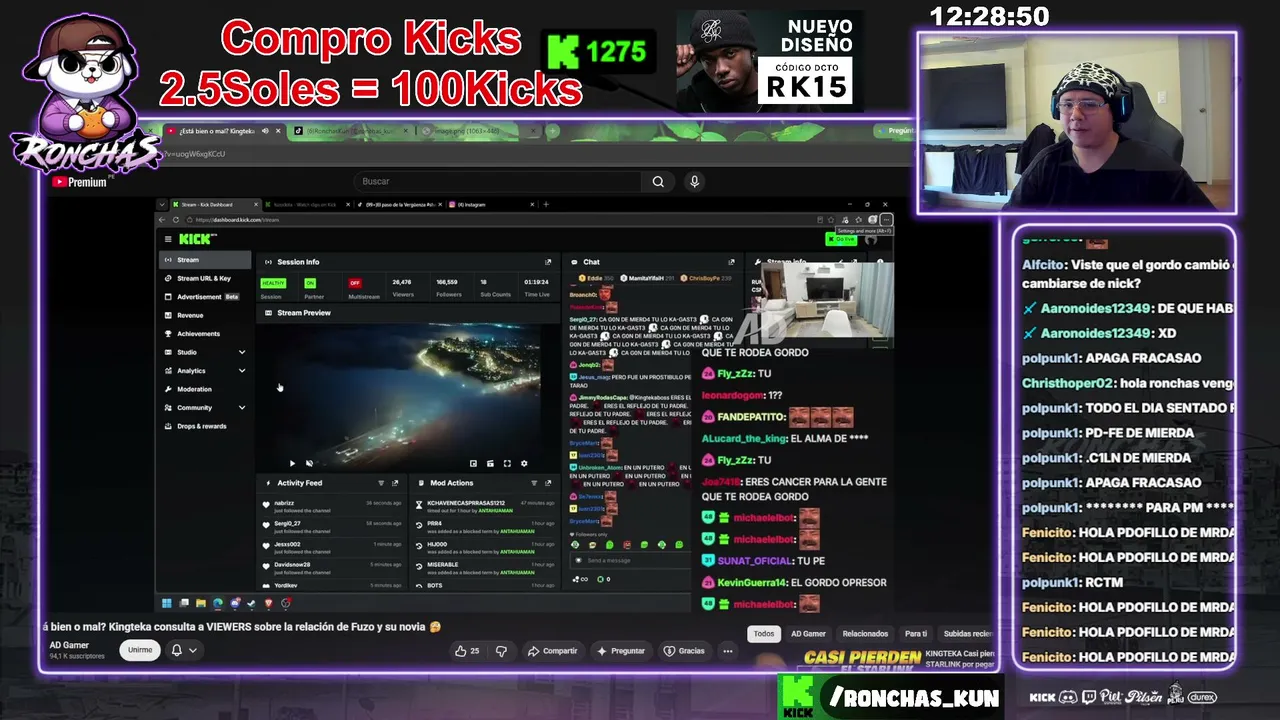
Task: Toggle mute on the stream preview
Action: tap(309, 463)
